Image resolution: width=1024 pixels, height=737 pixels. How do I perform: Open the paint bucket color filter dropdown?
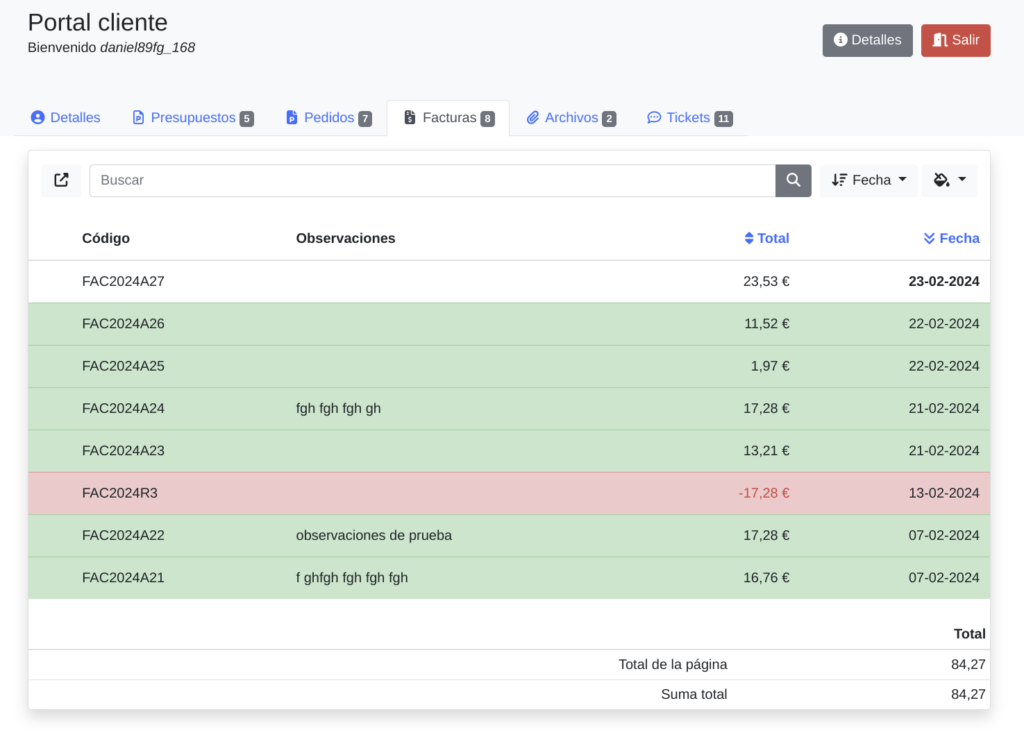pyautogui.click(x=949, y=180)
